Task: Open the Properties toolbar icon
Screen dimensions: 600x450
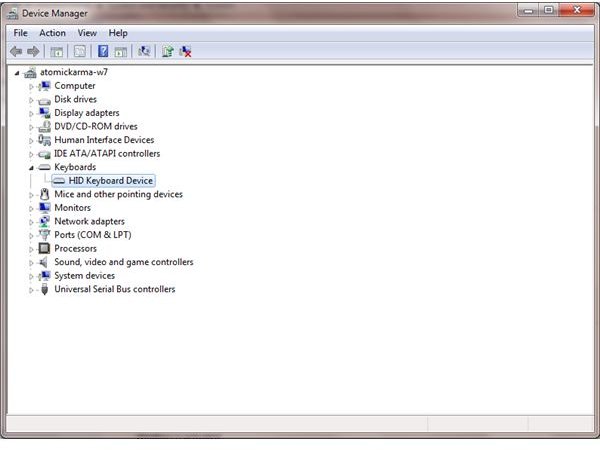Action: (80, 51)
